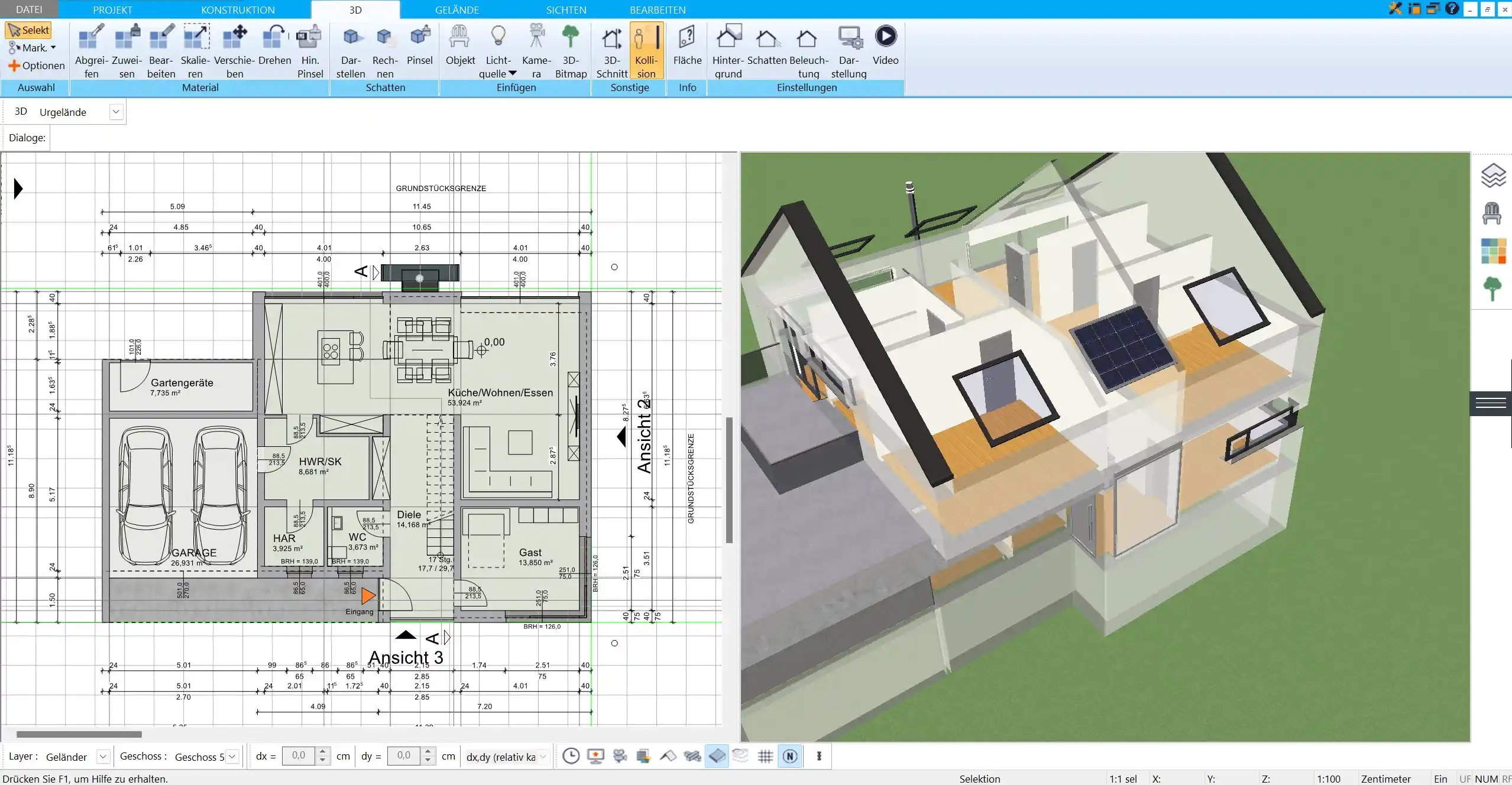Open the layers stack icon in right sidebar
The image size is (1512, 785).
(1492, 176)
